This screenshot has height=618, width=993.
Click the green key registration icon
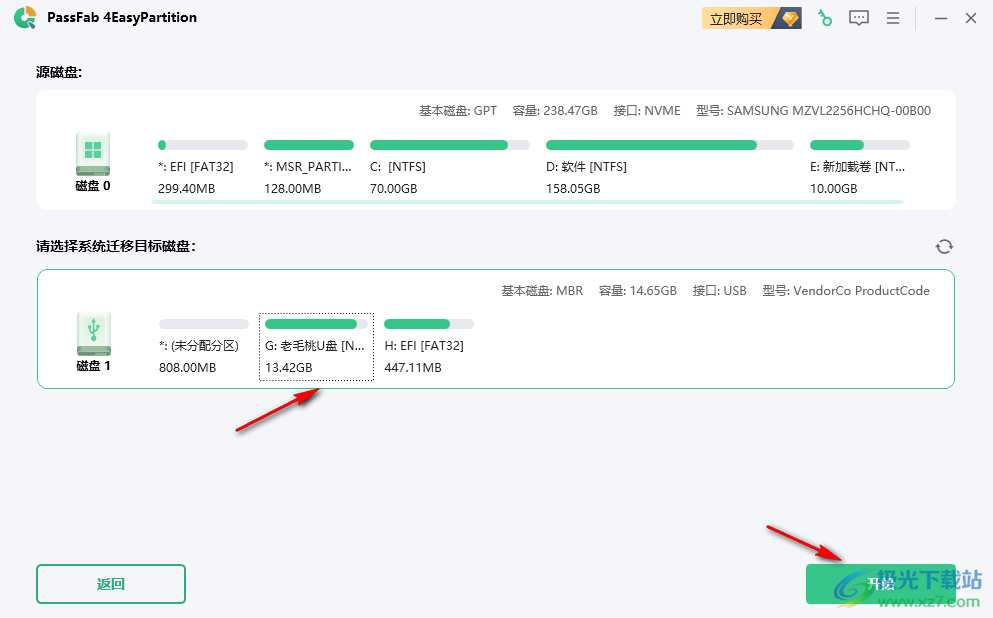[x=825, y=18]
